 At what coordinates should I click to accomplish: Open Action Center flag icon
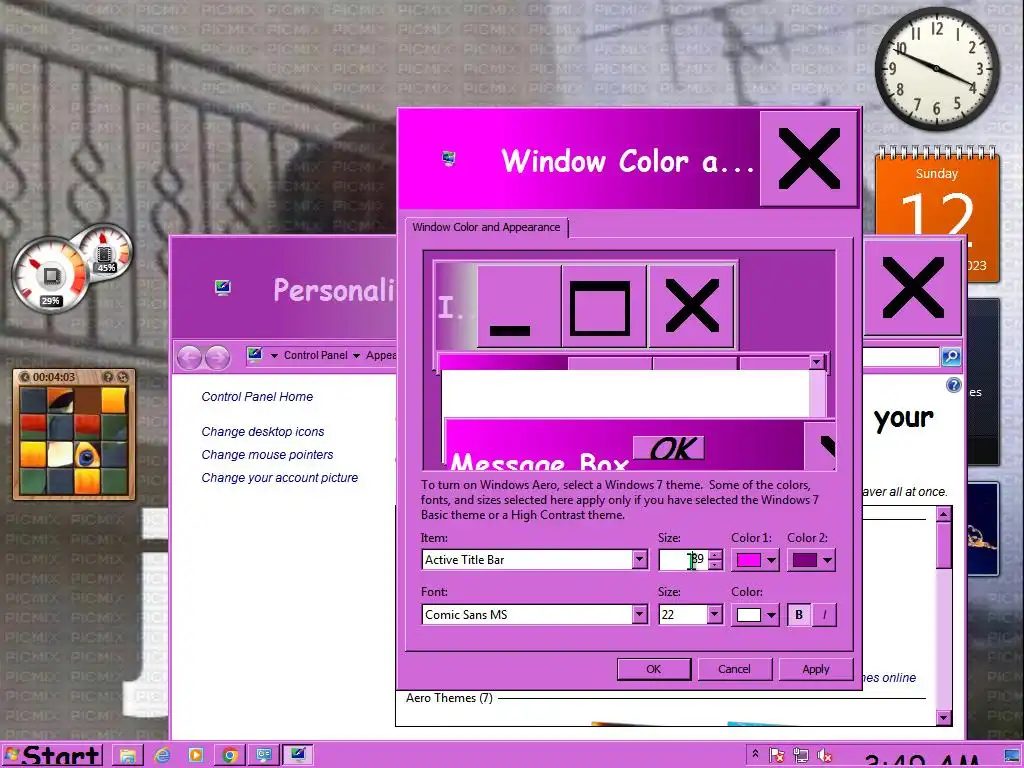pyautogui.click(x=776, y=756)
